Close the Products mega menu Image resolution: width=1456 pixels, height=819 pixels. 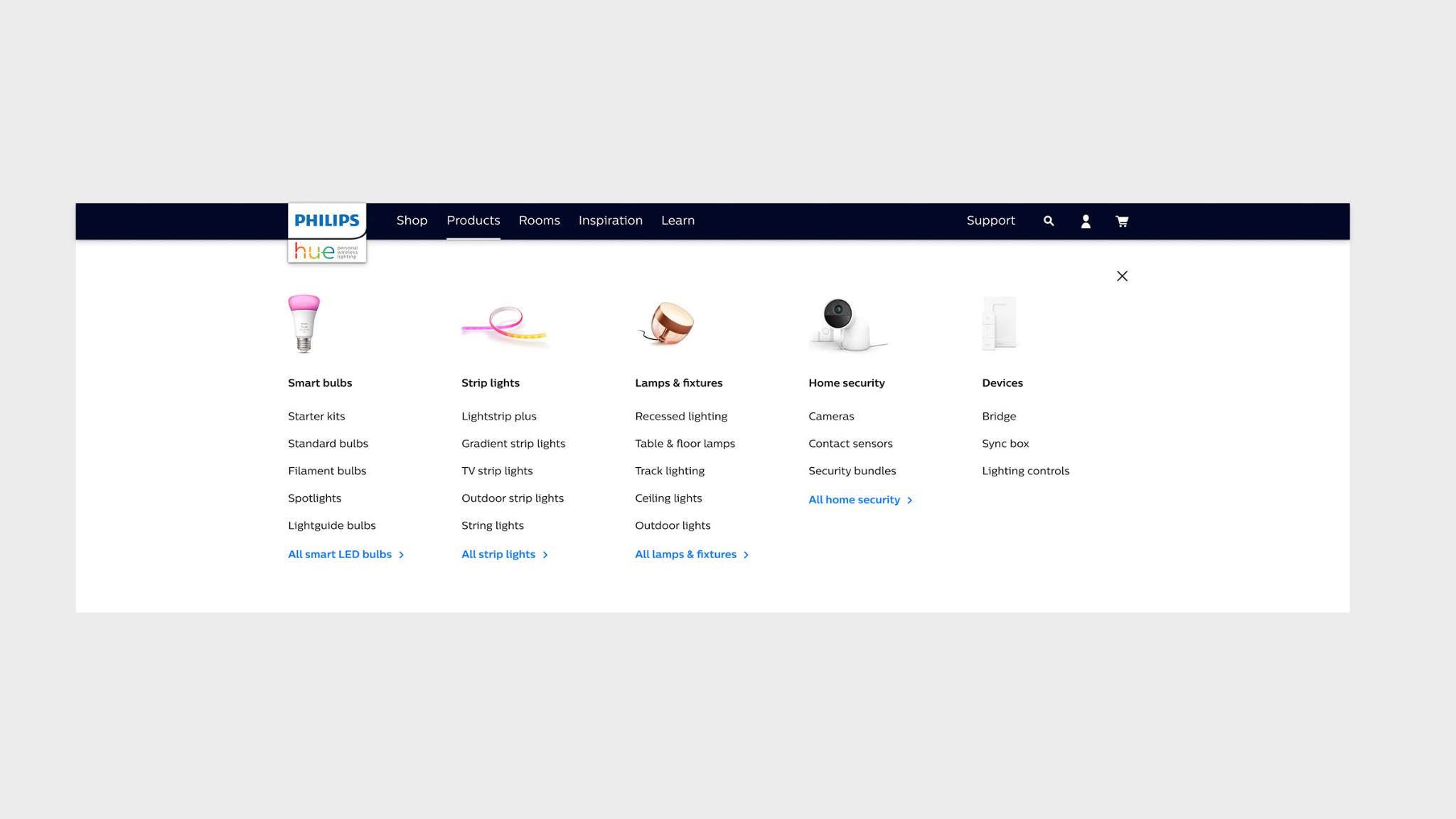point(1122,276)
